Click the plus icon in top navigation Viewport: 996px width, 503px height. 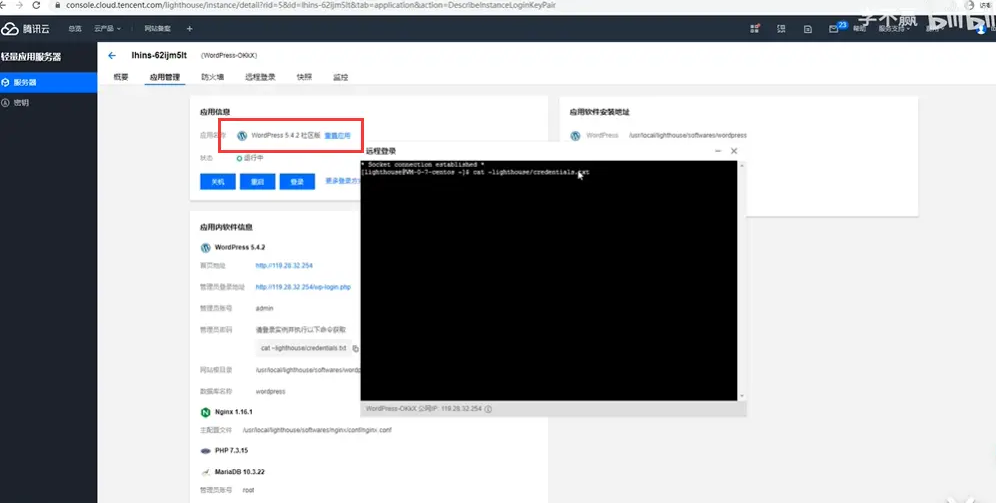point(189,29)
